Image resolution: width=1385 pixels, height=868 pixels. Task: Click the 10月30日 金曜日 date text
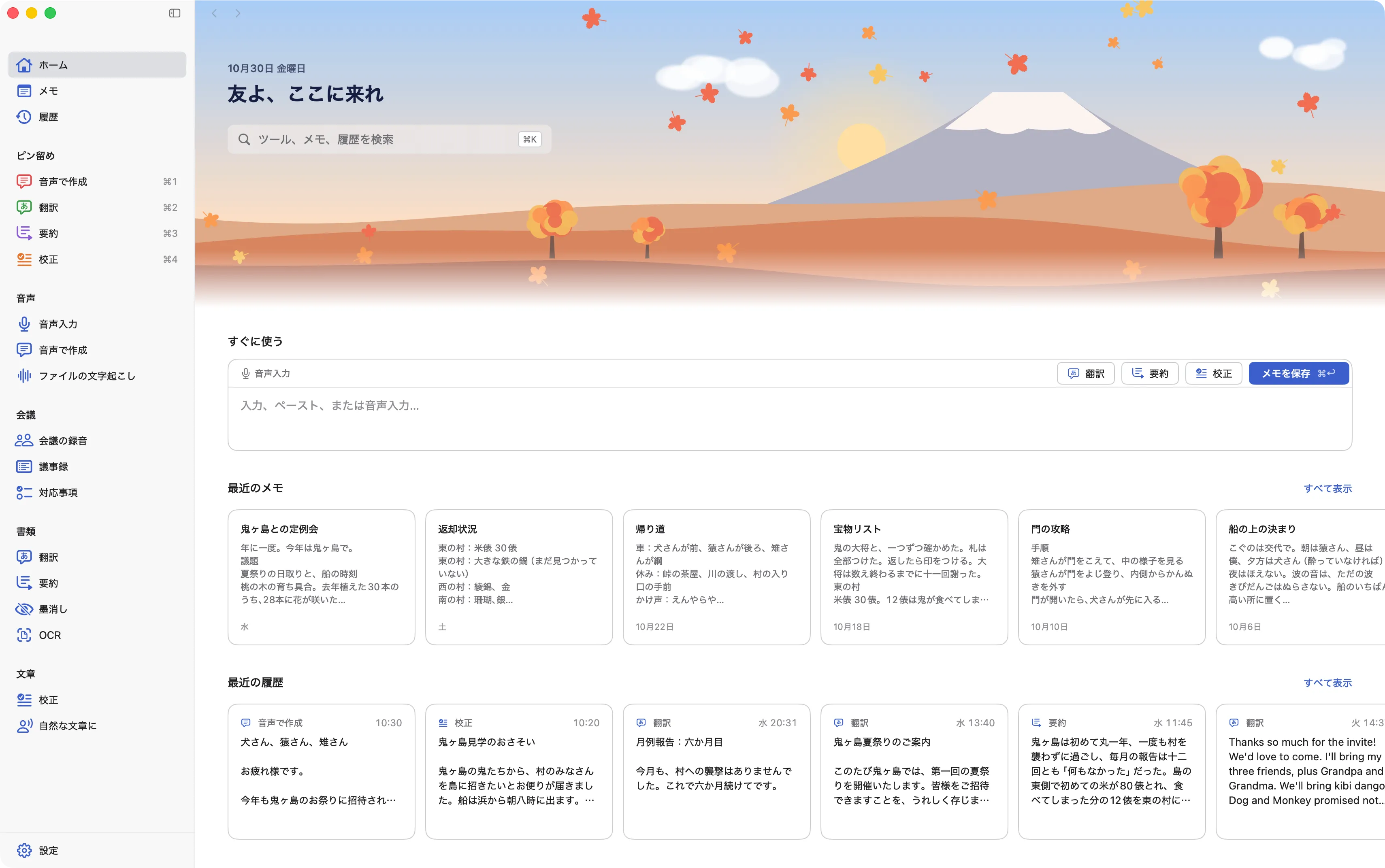click(266, 68)
